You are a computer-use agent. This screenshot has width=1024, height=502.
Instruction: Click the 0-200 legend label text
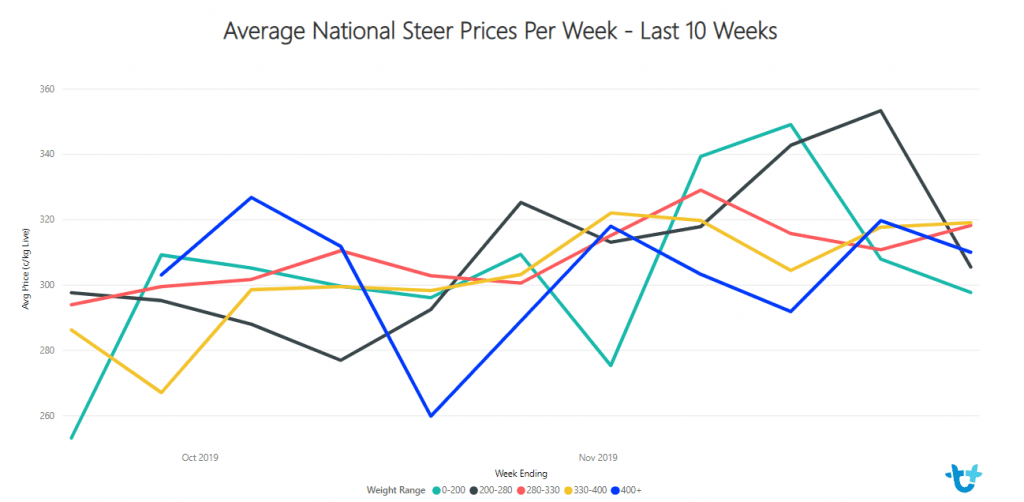pos(453,490)
